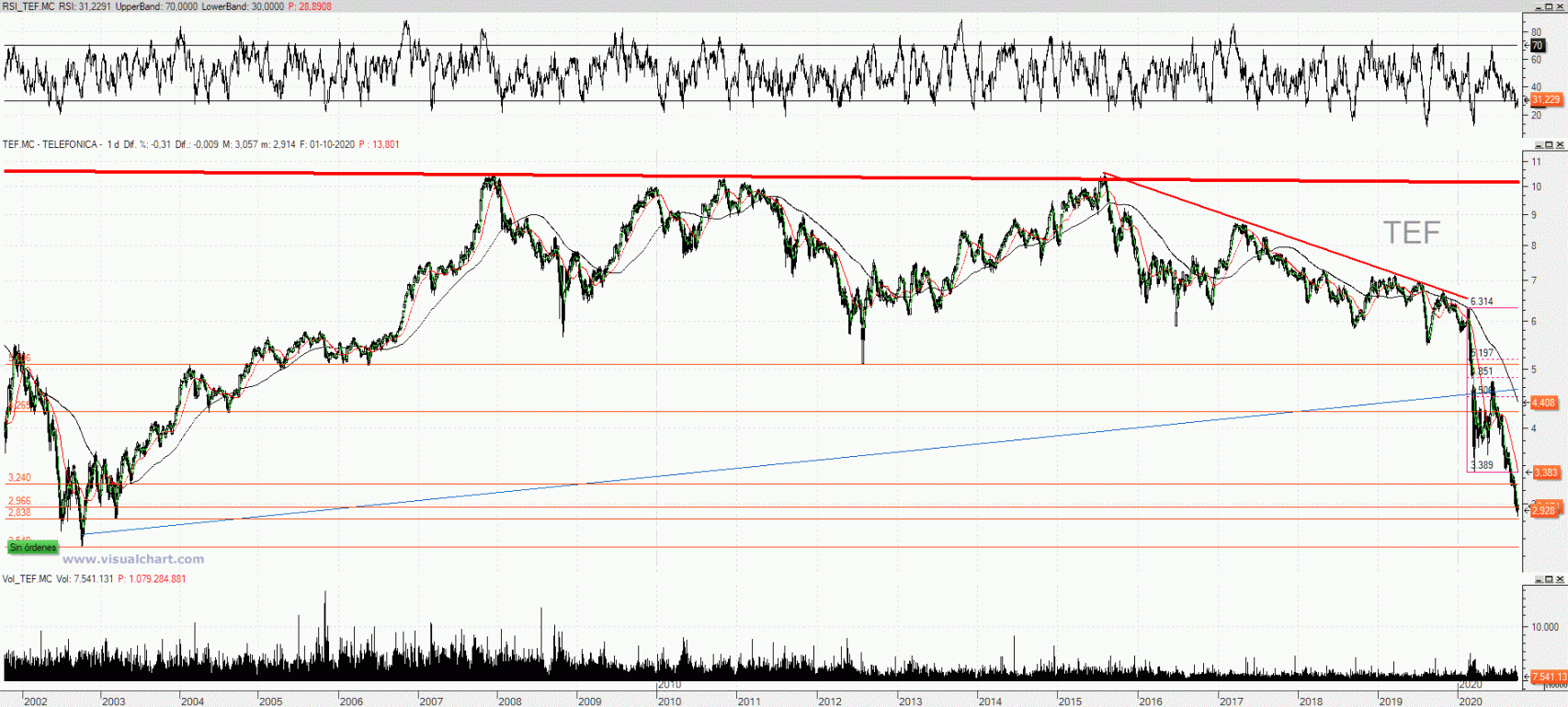Viewport: 1568px width, 707px height.
Task: Maximize the TEF.MC price pane
Action: tap(1550, 144)
